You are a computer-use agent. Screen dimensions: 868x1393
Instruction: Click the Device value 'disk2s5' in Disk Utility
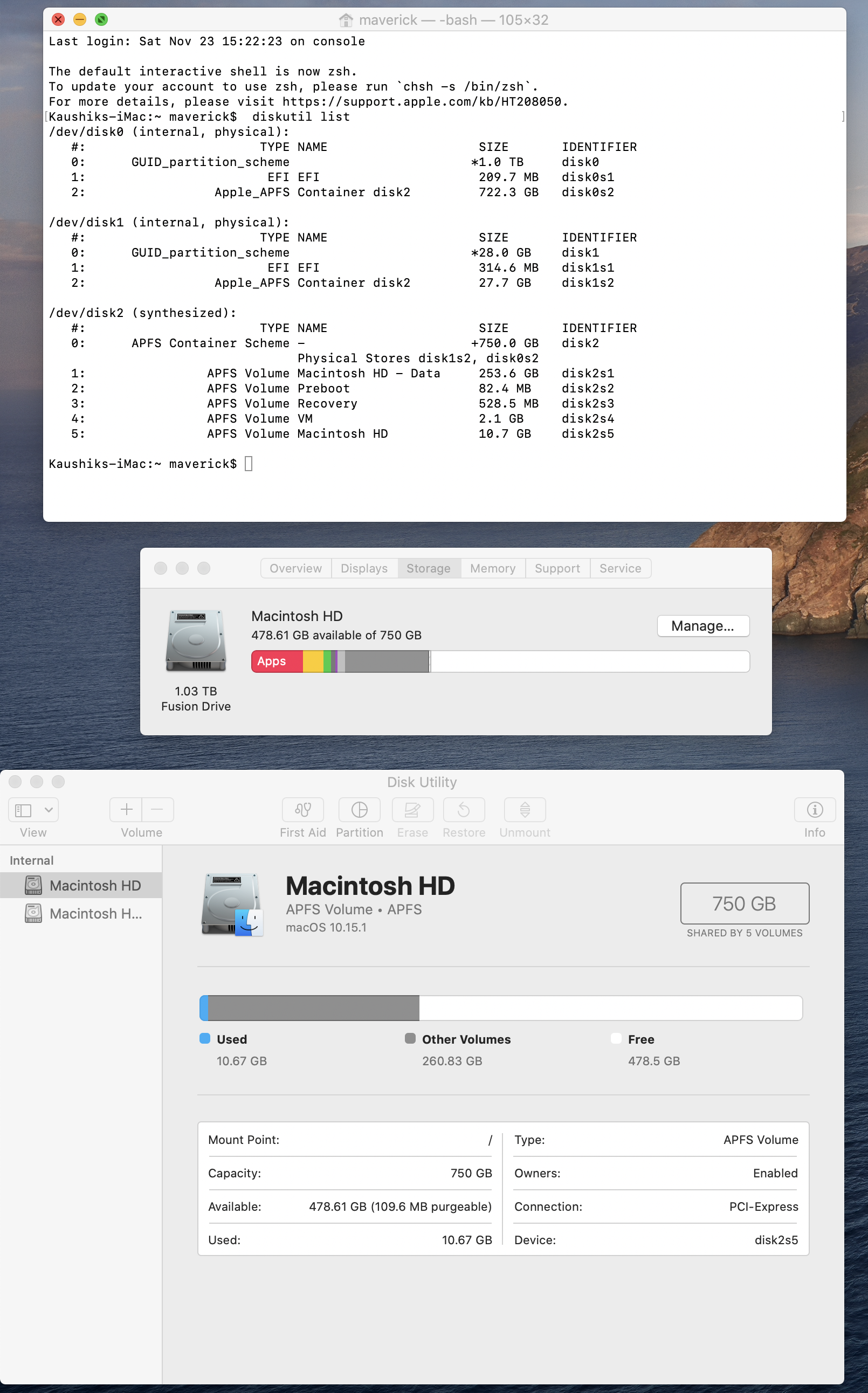coord(776,1240)
